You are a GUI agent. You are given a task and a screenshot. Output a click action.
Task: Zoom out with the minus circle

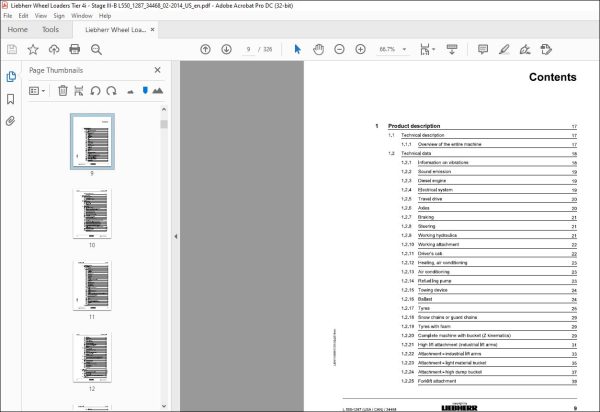tap(339, 49)
